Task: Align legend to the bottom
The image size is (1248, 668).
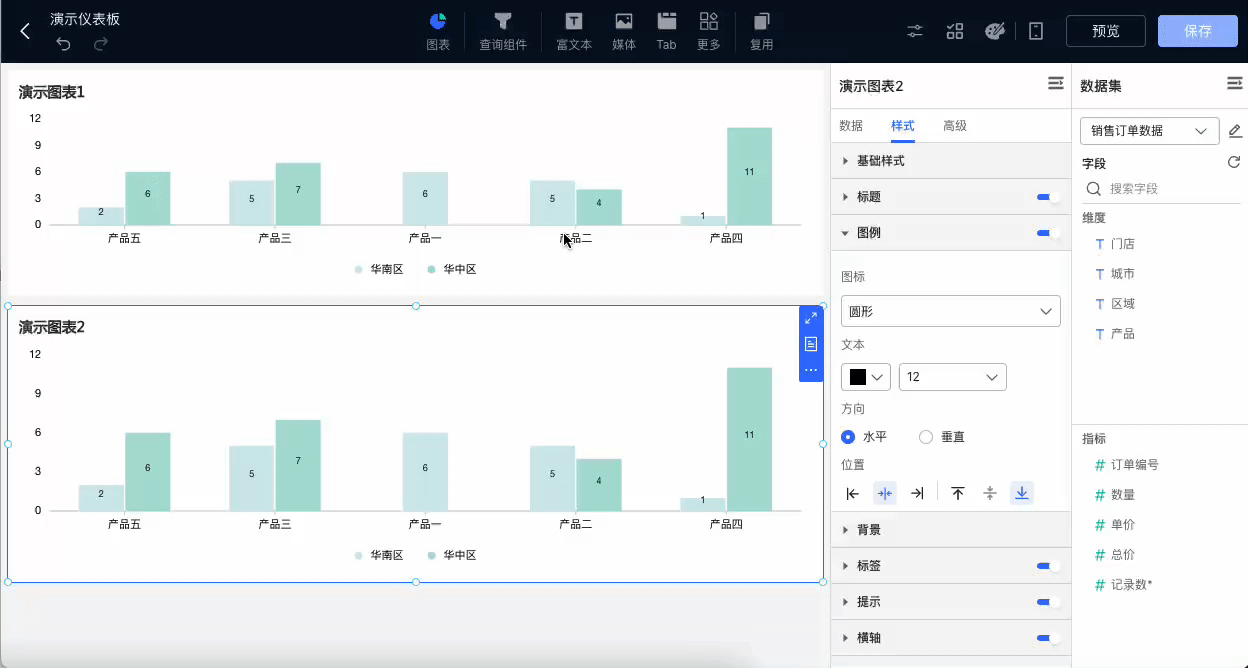Action: [1022, 493]
